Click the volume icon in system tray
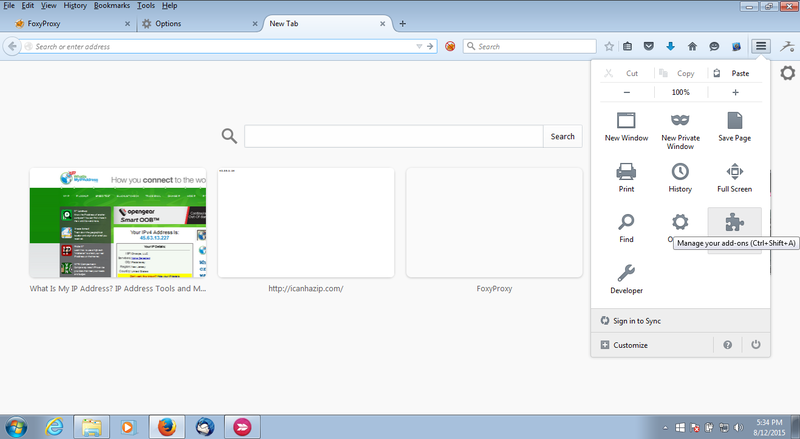Screen dimensions: 800x439 (738, 428)
